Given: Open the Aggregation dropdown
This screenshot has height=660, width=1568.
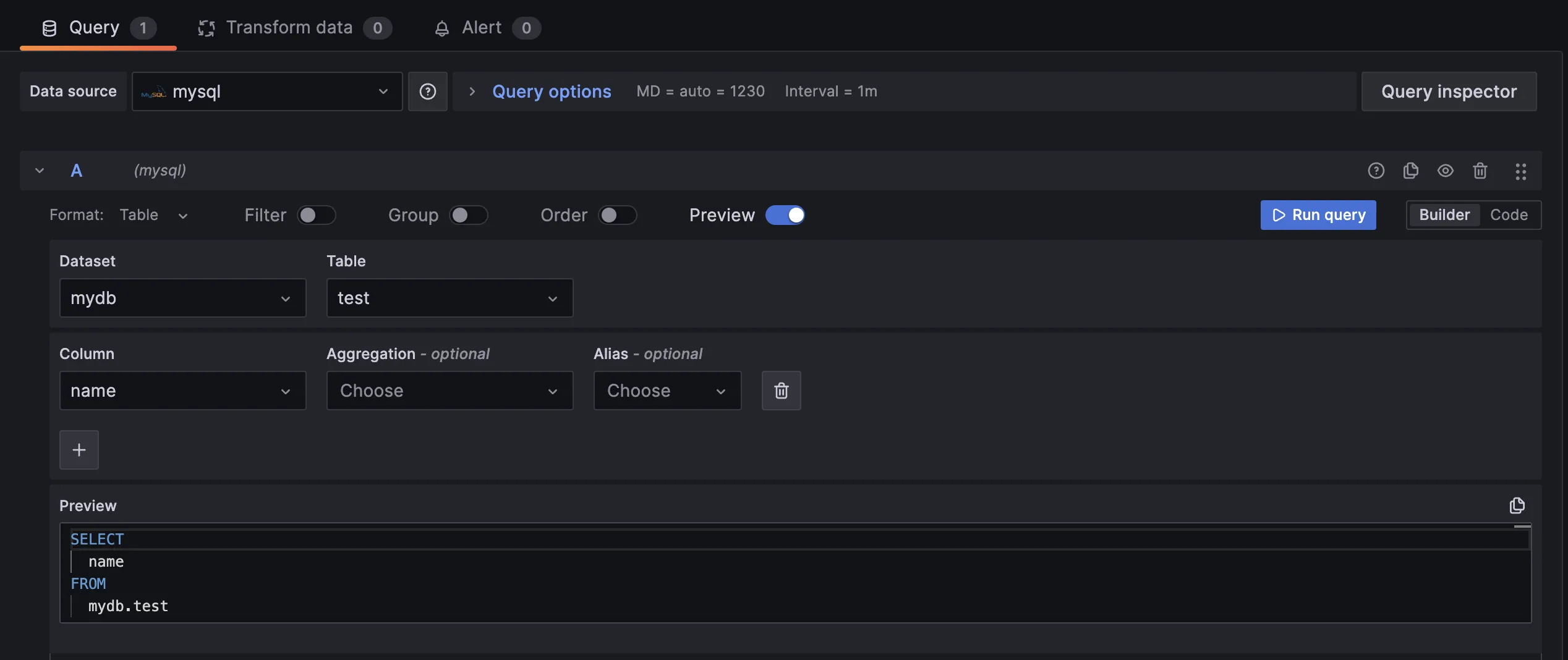Looking at the screenshot, I should click(450, 391).
